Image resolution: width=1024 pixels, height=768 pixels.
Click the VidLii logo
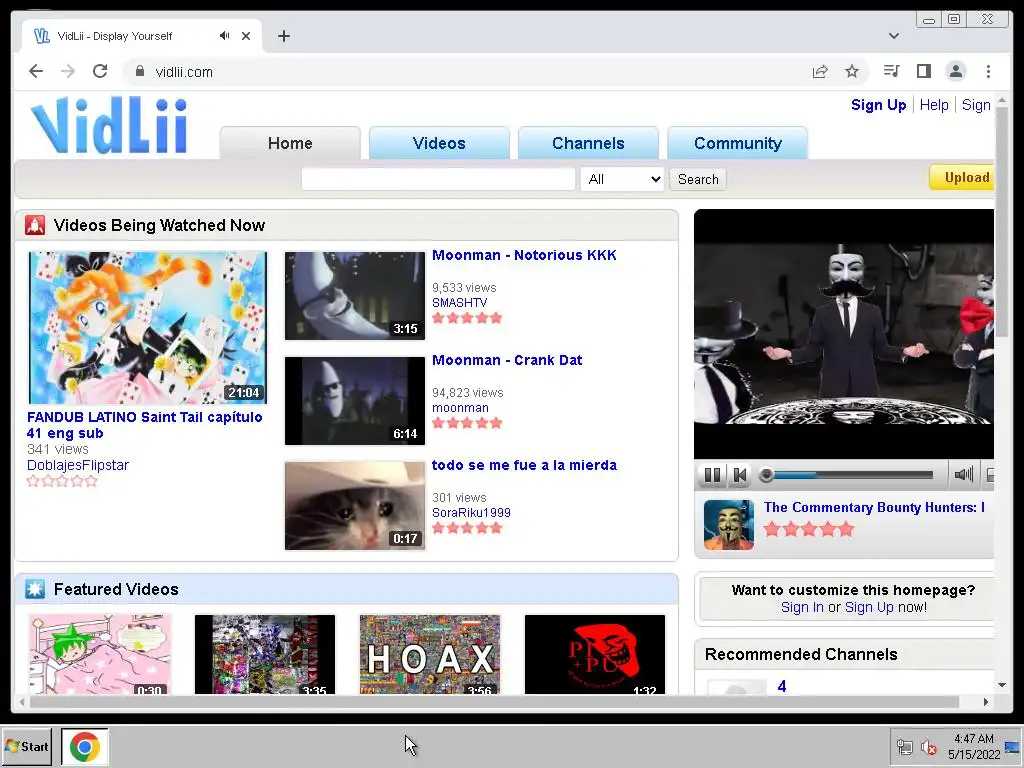click(108, 125)
